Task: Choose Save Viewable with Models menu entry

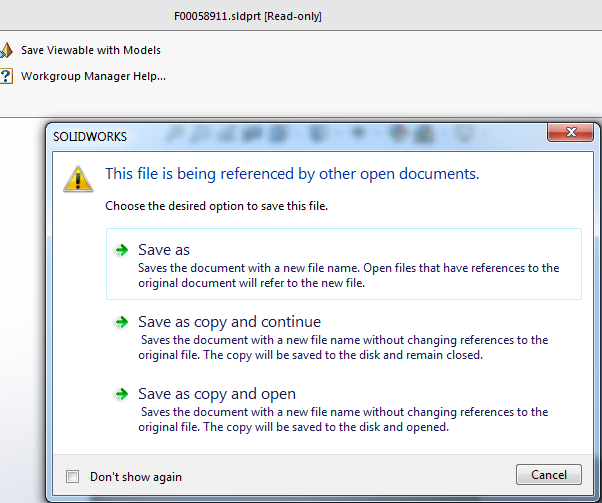Action: coord(91,50)
